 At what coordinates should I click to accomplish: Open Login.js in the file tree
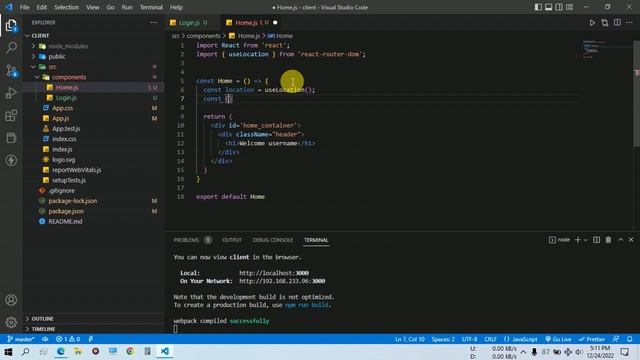pyautogui.click(x=66, y=98)
